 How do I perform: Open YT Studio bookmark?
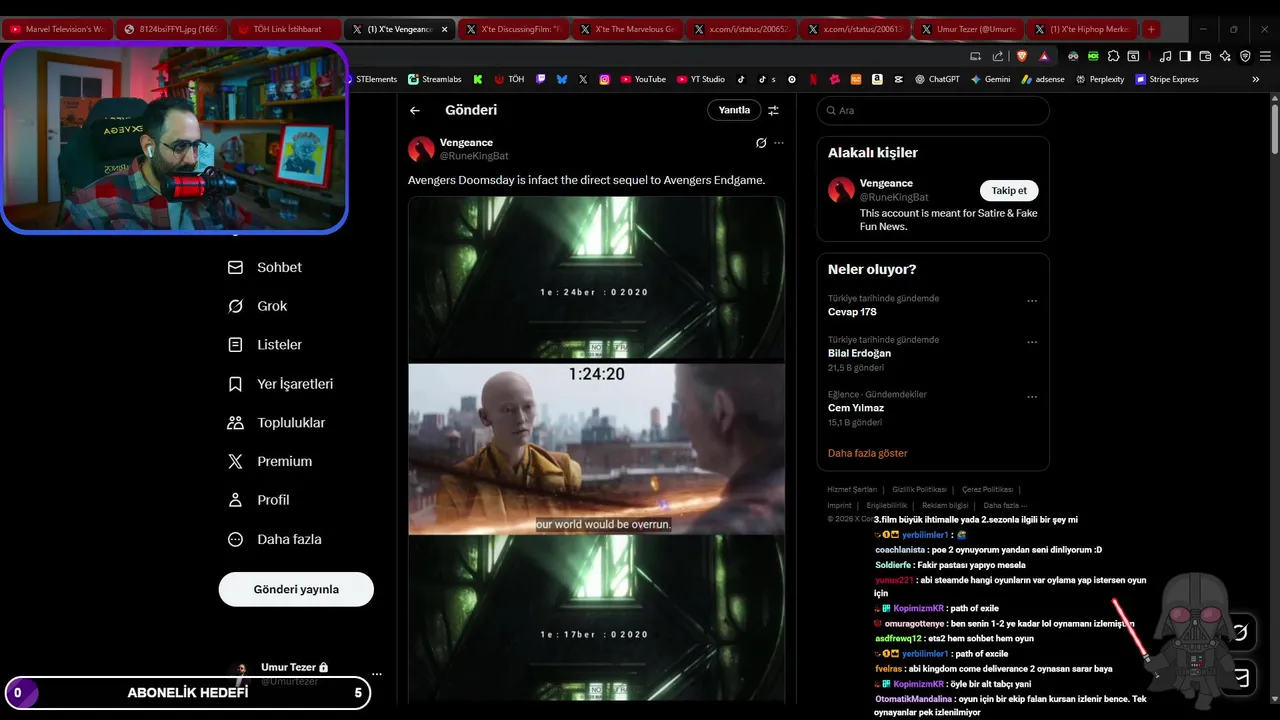(701, 79)
